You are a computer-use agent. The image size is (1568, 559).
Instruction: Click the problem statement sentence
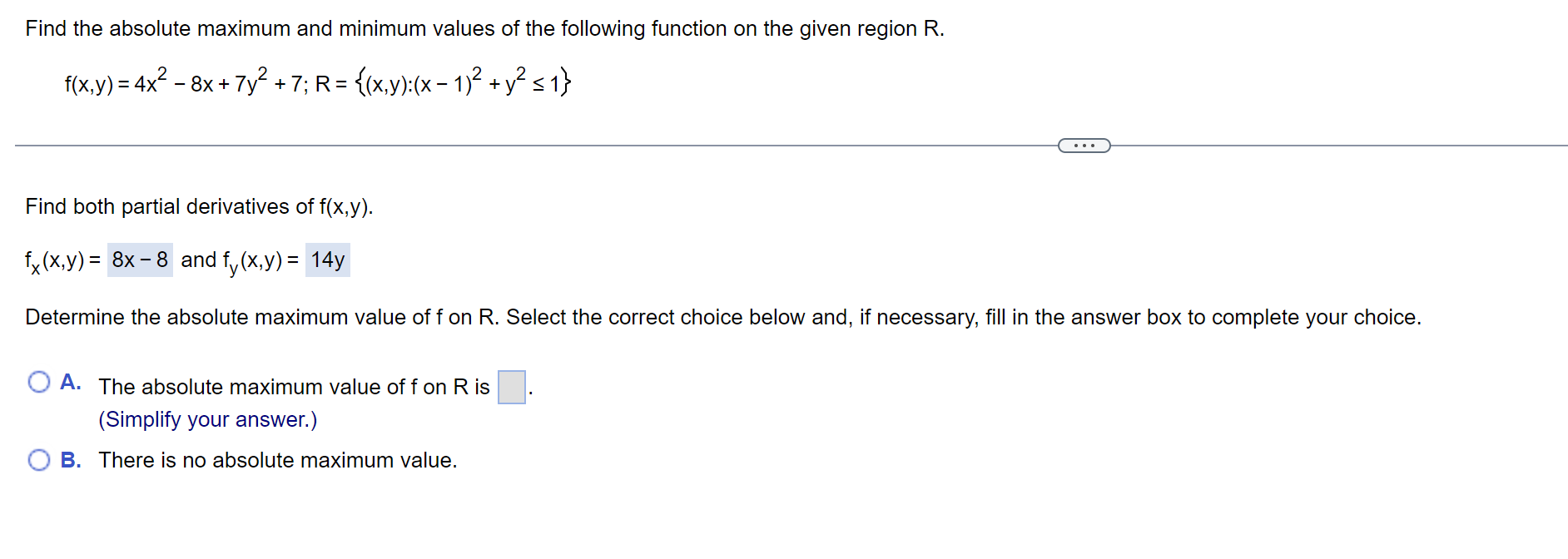click(483, 27)
